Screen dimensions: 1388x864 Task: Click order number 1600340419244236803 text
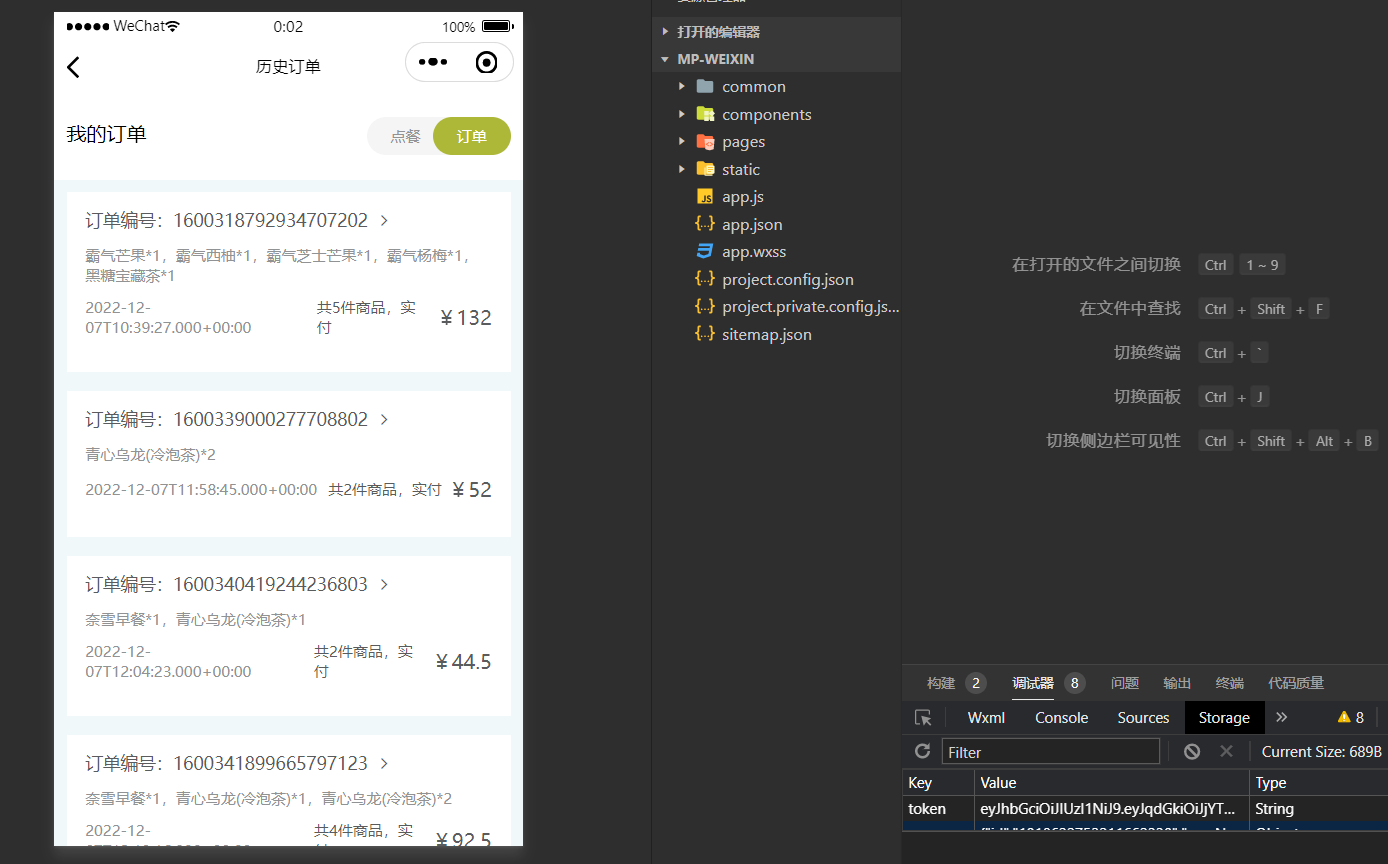271,584
